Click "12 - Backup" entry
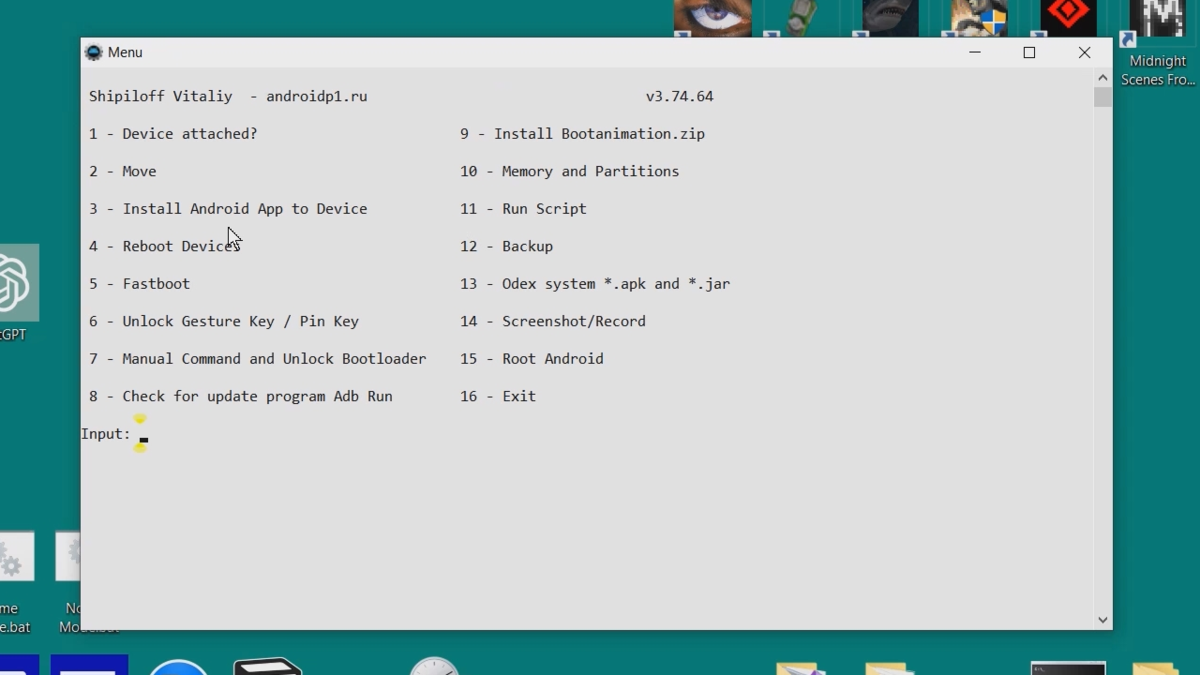 pyautogui.click(x=507, y=246)
